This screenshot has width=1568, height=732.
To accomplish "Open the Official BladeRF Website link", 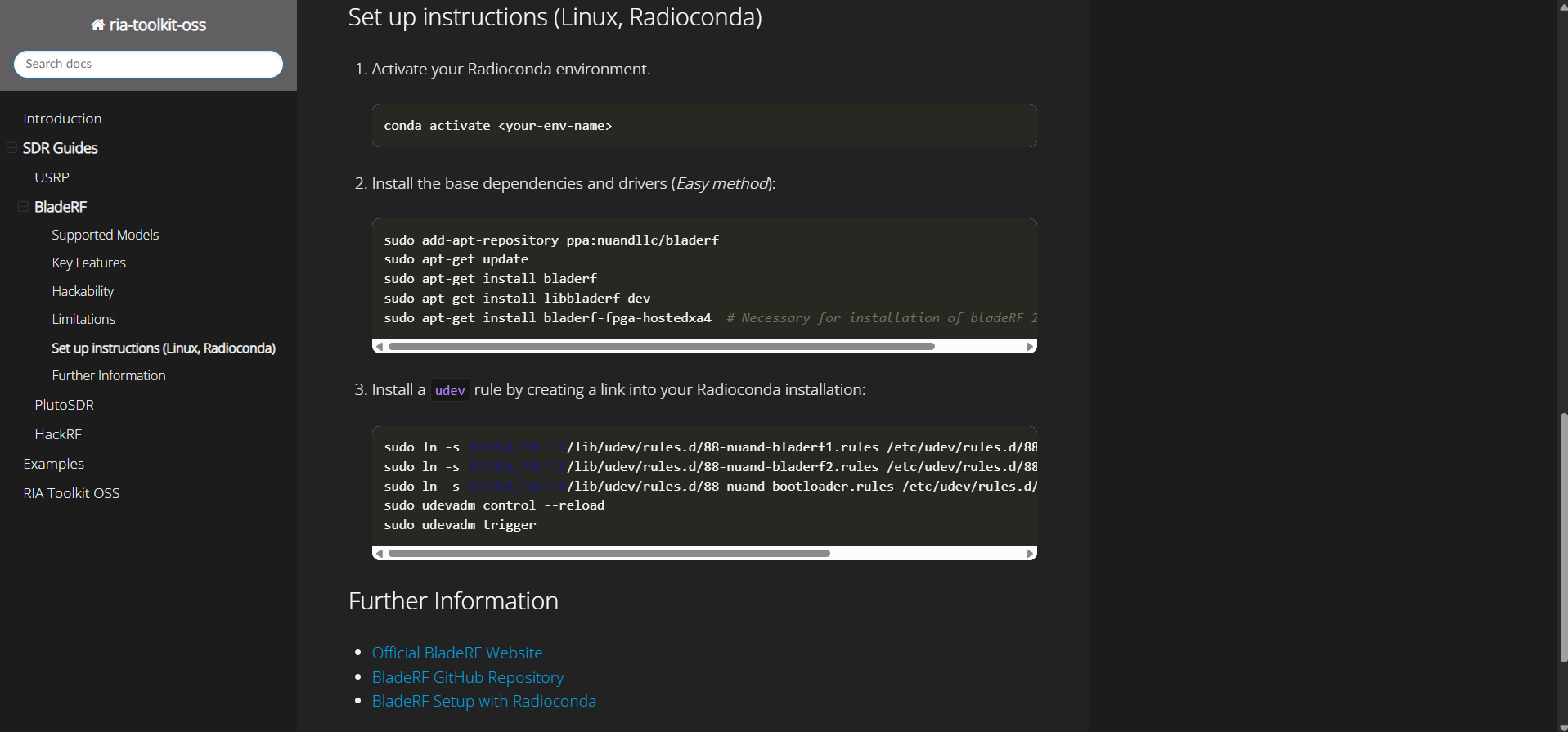I will point(456,653).
